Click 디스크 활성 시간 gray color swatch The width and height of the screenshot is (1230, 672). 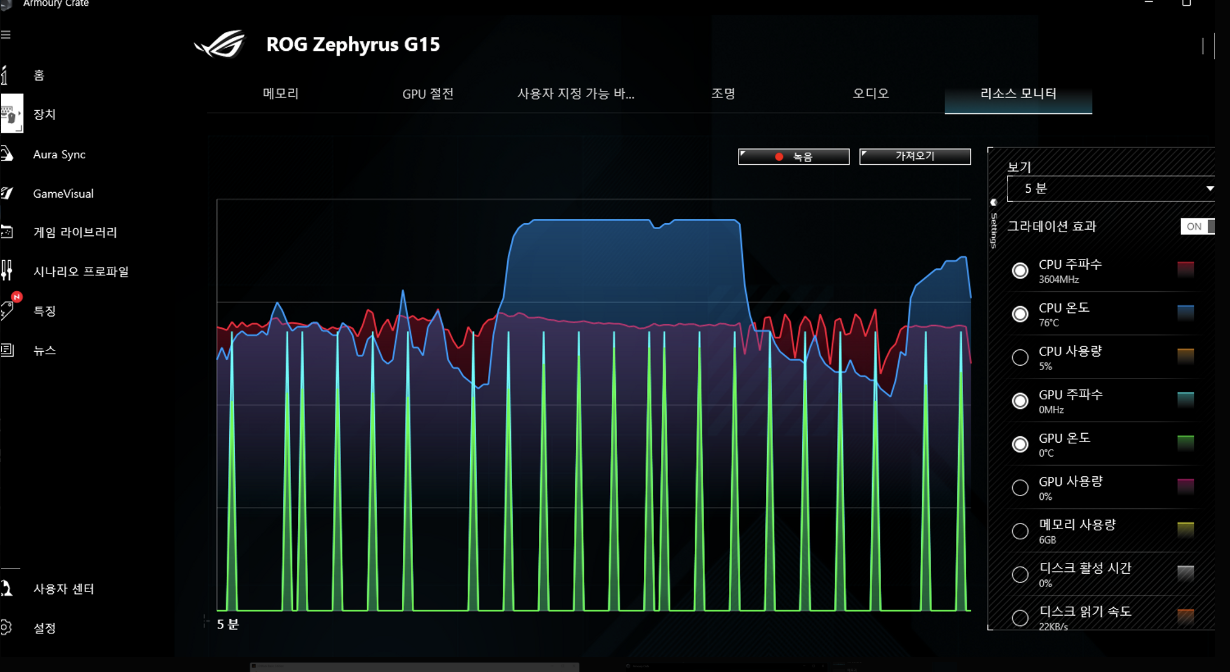1185,574
